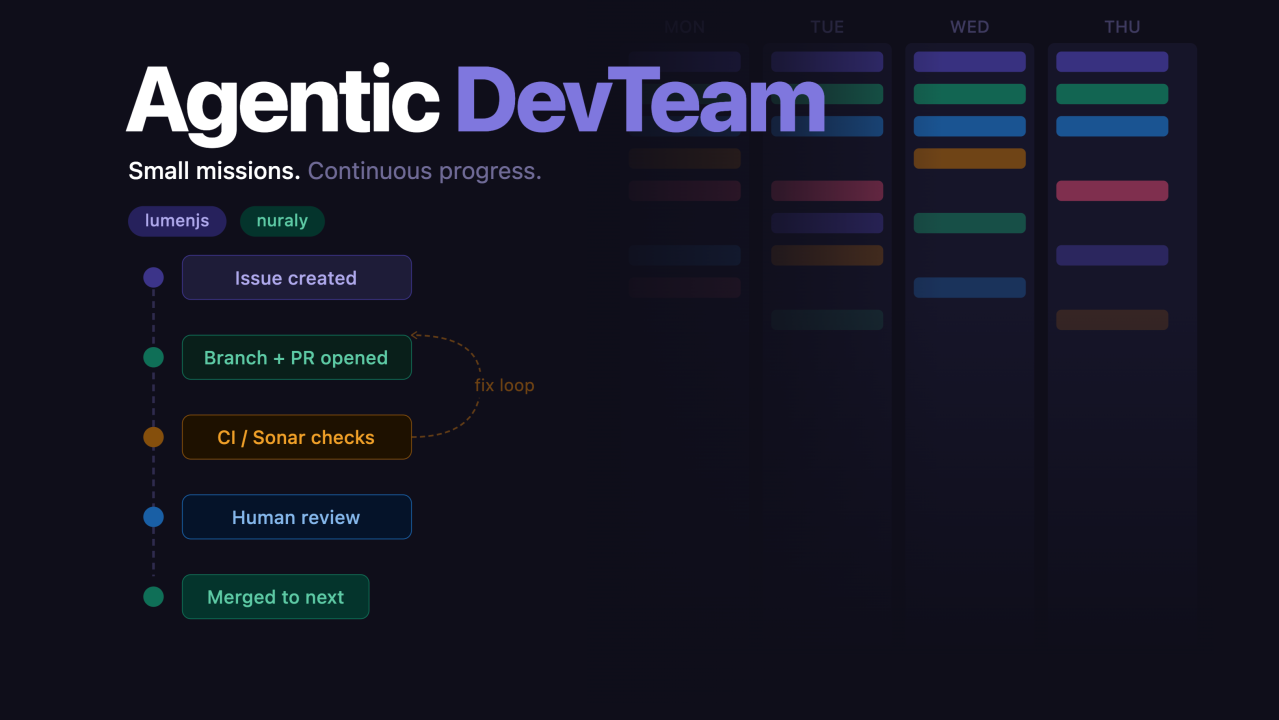Select the MON column header
Screen dimensions: 1279x720
click(x=685, y=27)
